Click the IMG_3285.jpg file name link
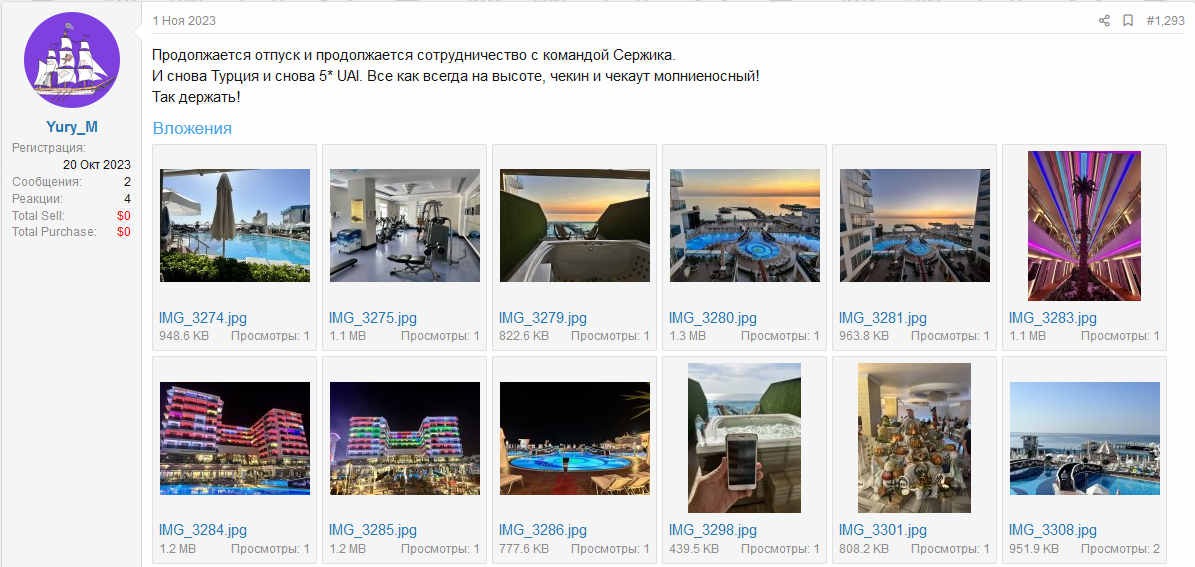1195x567 pixels. 373,530
